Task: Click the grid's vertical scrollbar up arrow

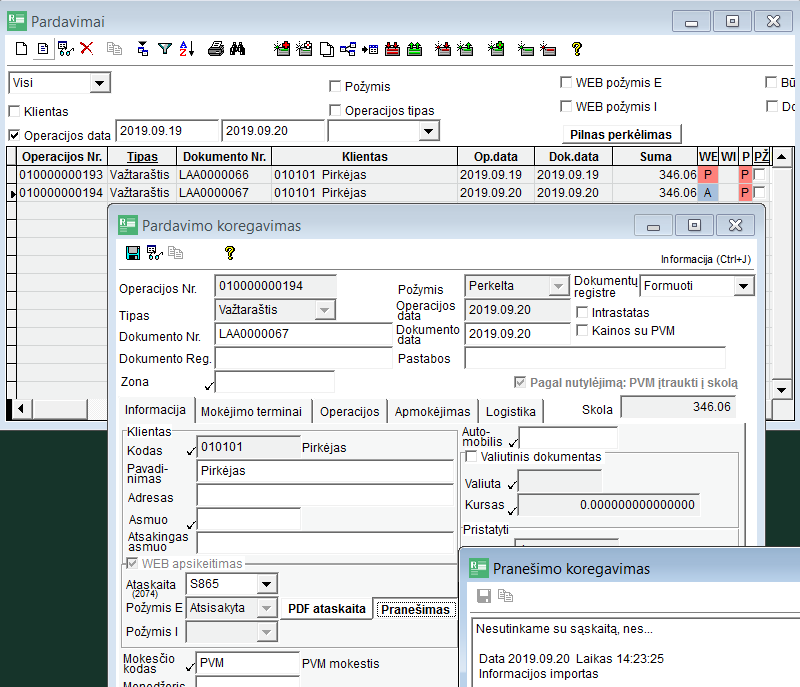Action: coord(782,157)
